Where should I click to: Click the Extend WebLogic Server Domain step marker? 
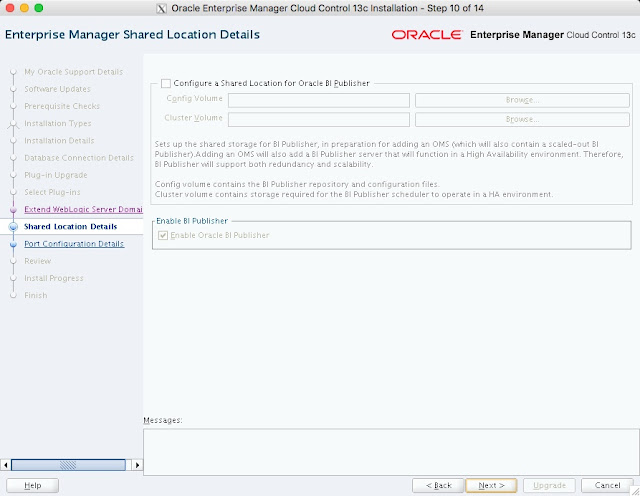(13, 210)
